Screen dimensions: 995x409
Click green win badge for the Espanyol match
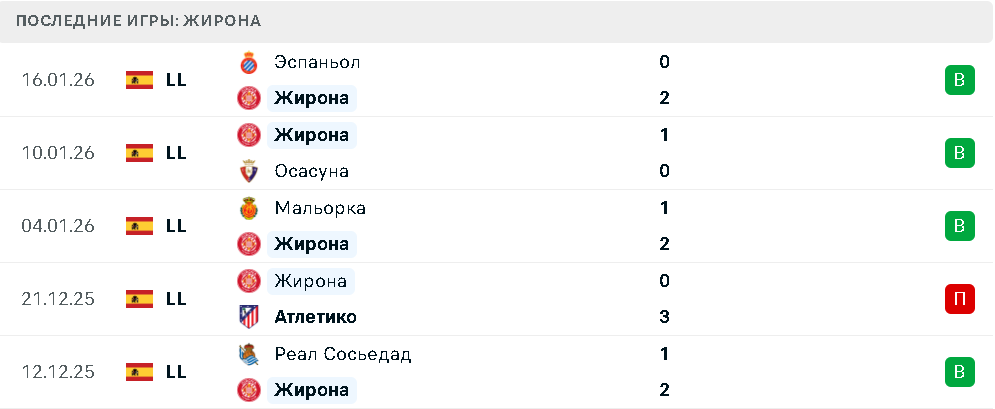pos(959,80)
